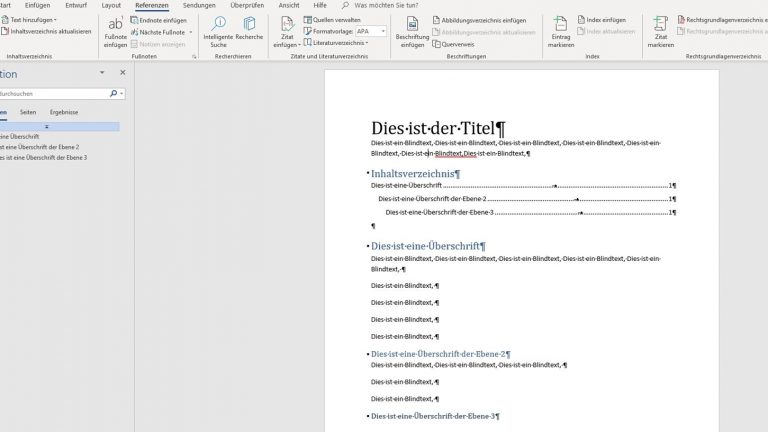This screenshot has width=768, height=432.
Task: Switch to the Layout ribbon tab
Action: pos(111,5)
